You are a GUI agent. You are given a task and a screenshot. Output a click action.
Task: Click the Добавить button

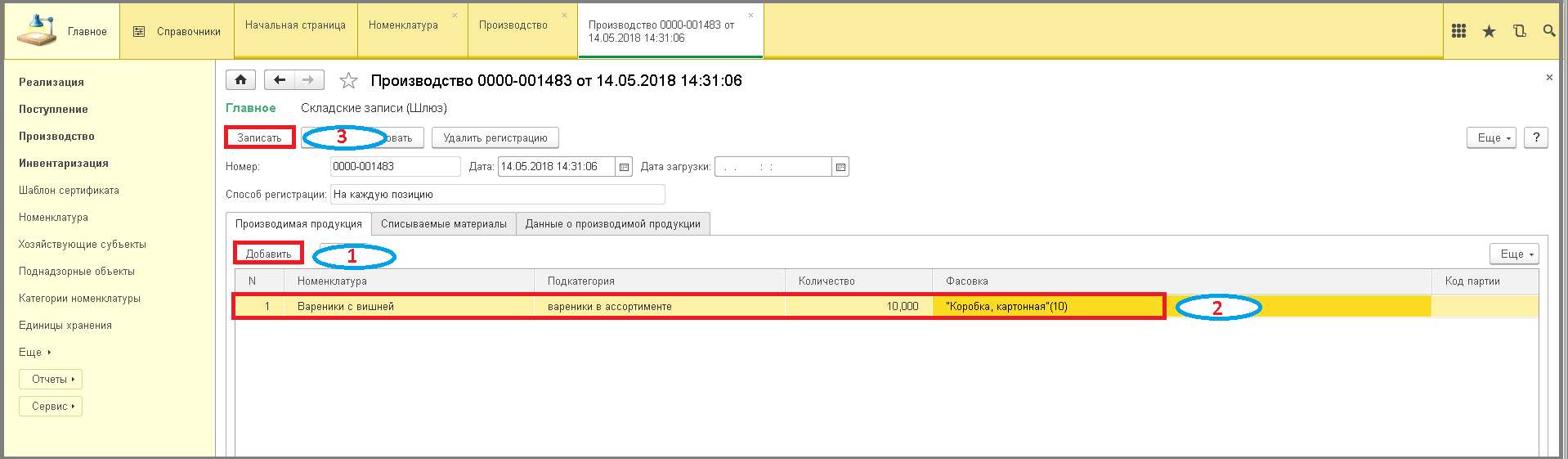point(268,254)
